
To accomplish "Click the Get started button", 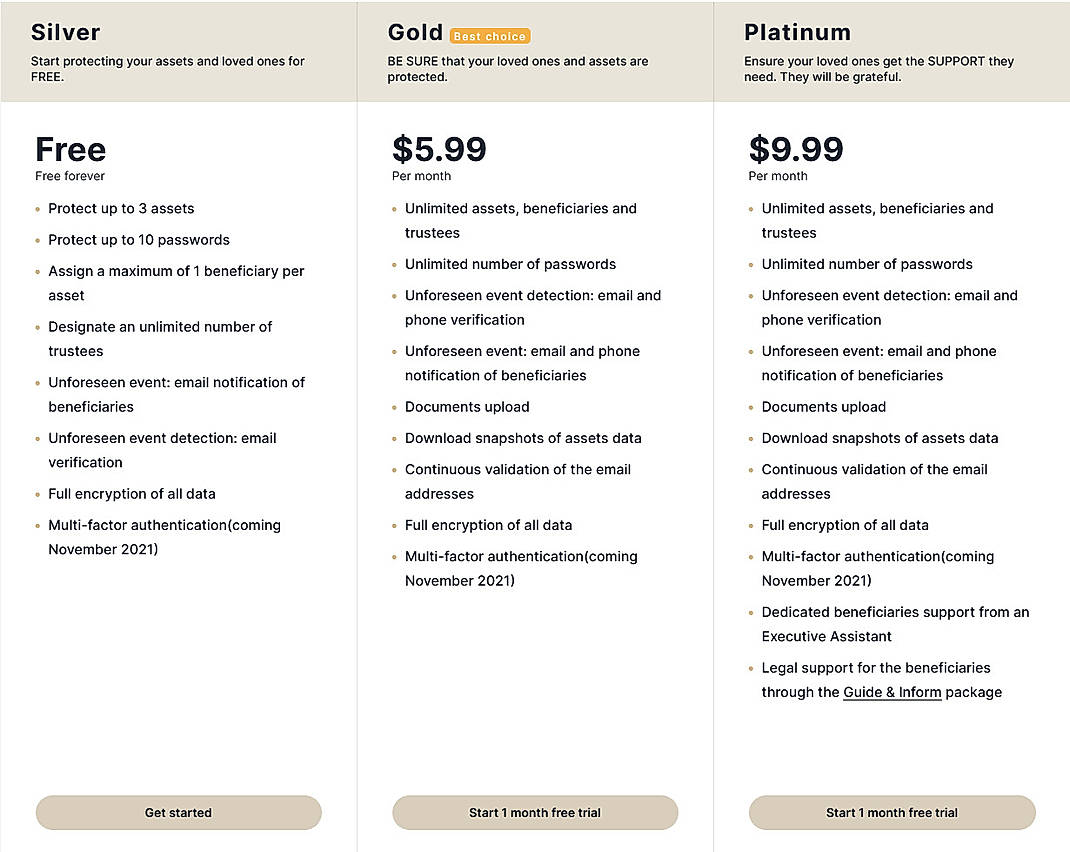I will [x=178, y=812].
